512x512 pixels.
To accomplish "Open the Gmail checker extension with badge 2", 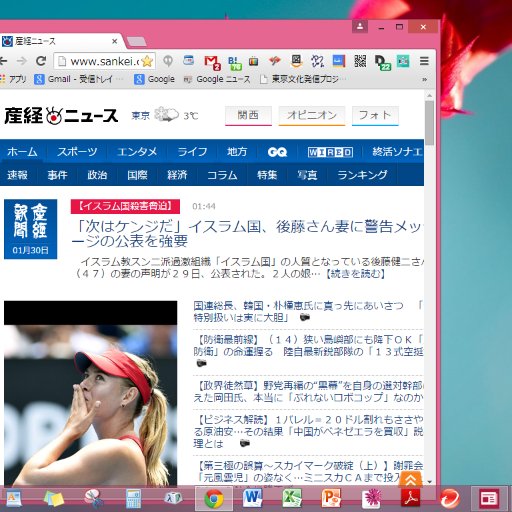I will [x=212, y=62].
